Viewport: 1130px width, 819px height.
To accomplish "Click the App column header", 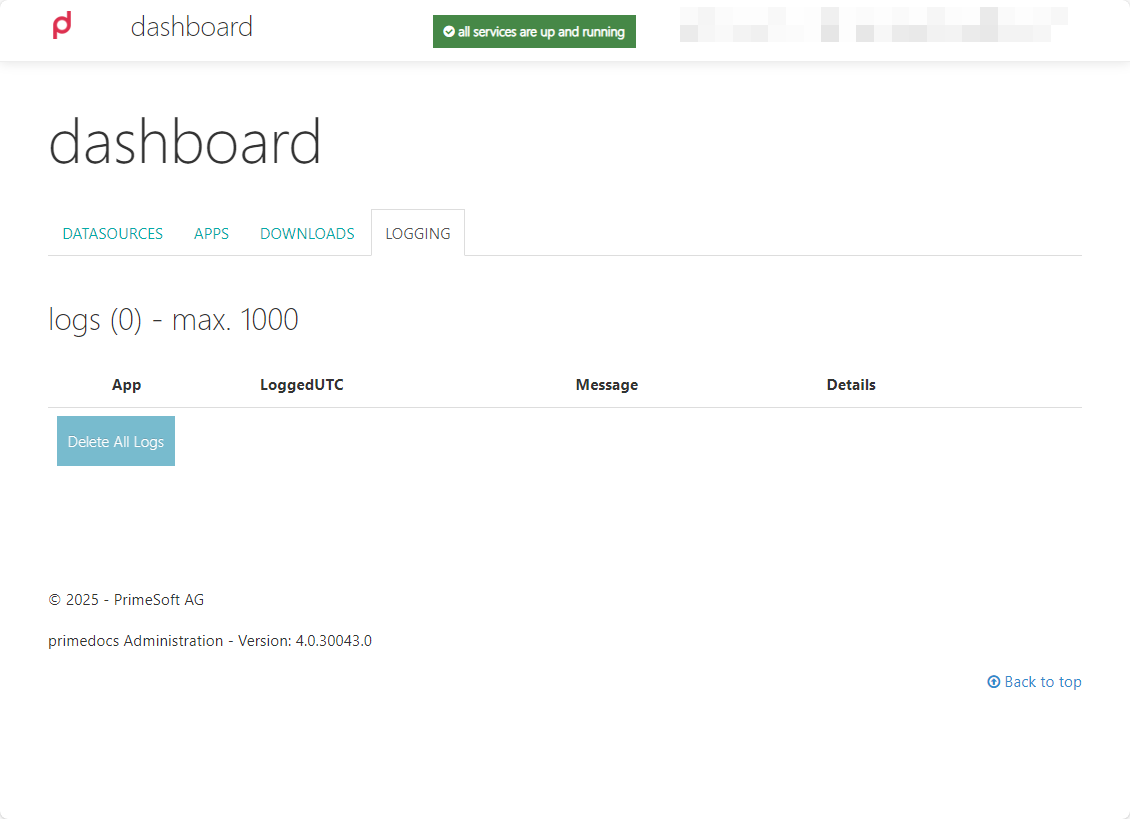I will tap(126, 385).
